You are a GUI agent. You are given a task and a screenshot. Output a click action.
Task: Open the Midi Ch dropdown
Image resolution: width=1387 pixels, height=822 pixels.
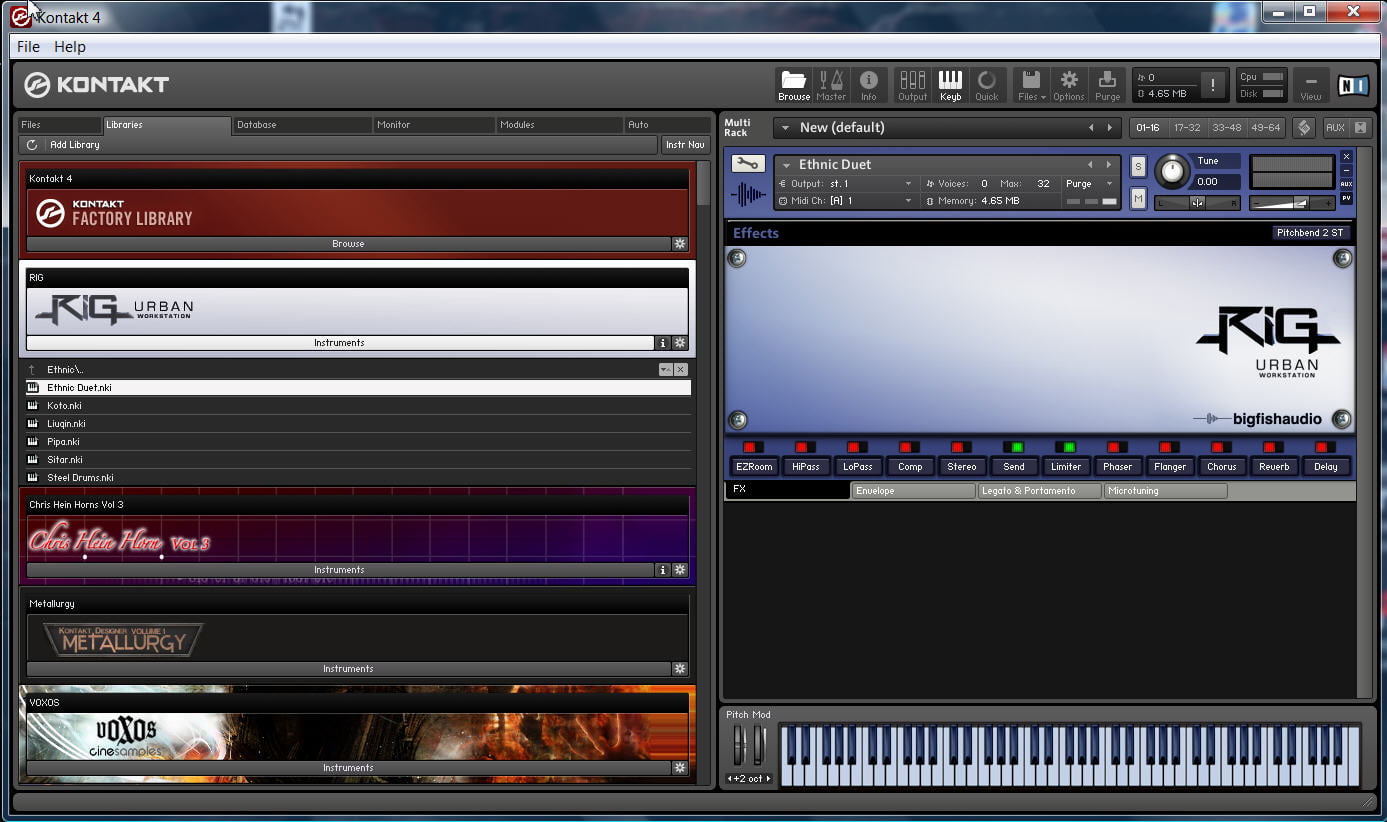[908, 201]
